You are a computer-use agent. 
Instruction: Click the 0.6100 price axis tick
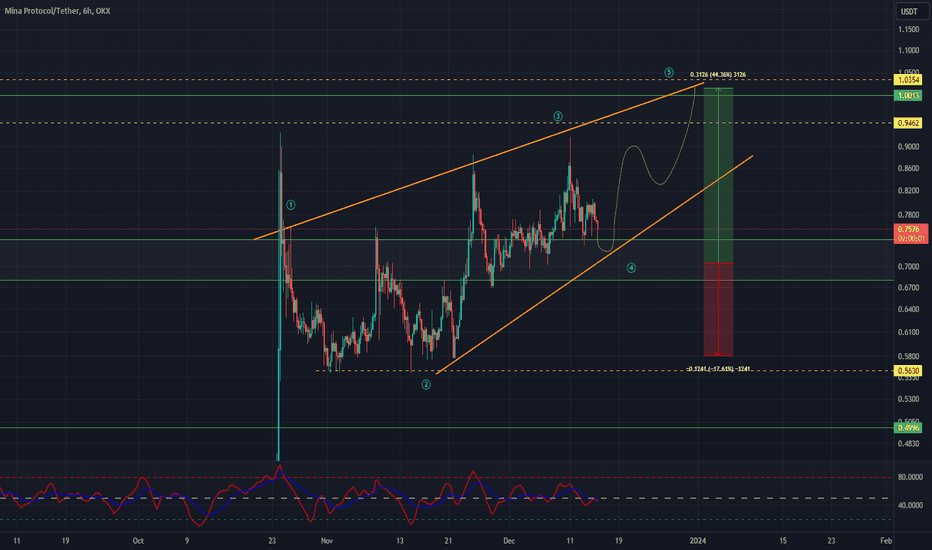pyautogui.click(x=909, y=332)
